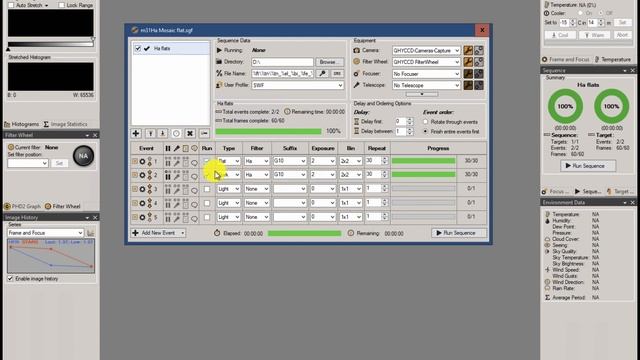This screenshot has height=360, width=640.
Task: Open event 3 options gear icon
Action: coord(142,189)
